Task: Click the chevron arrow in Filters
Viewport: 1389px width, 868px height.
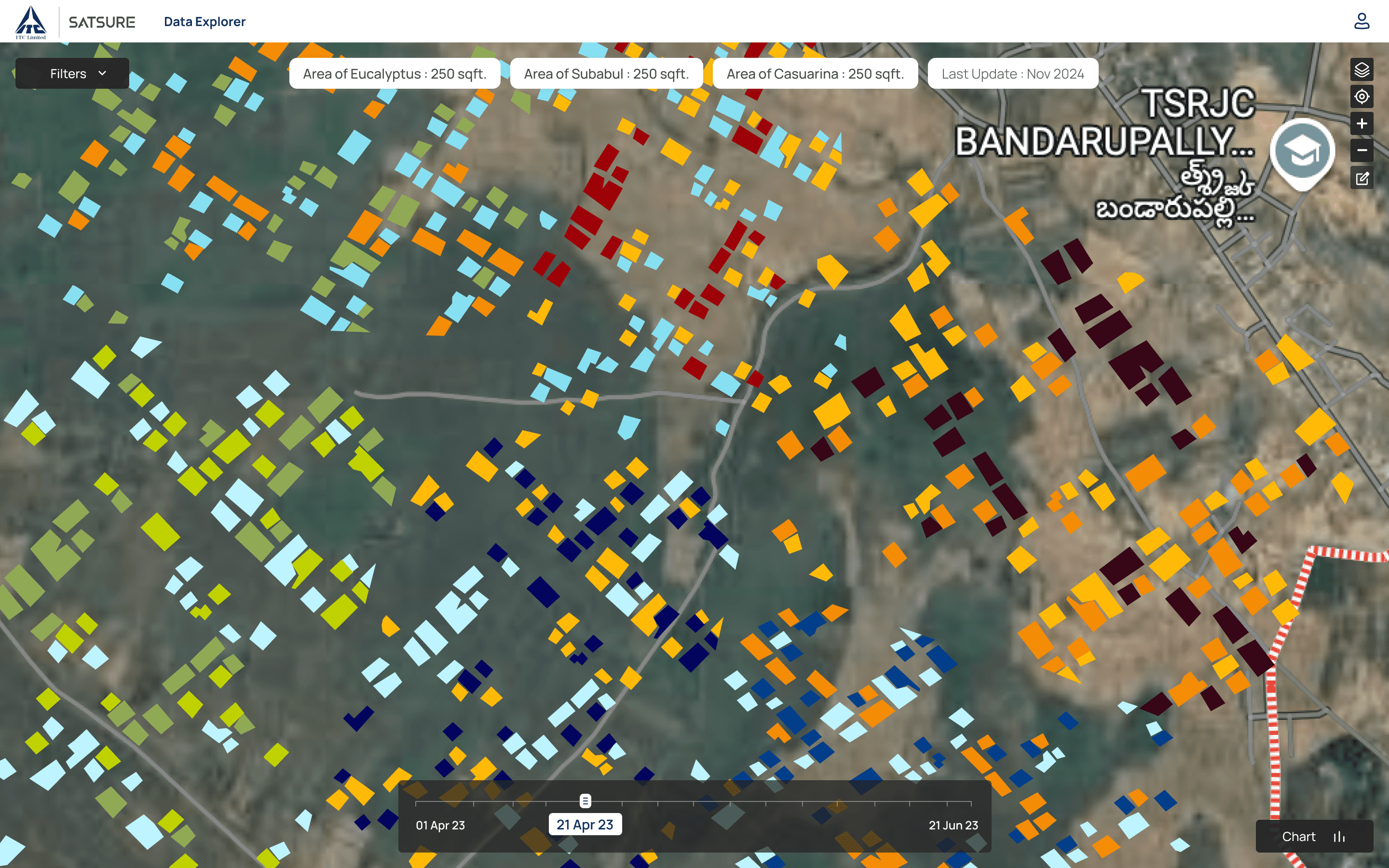Action: 102,73
